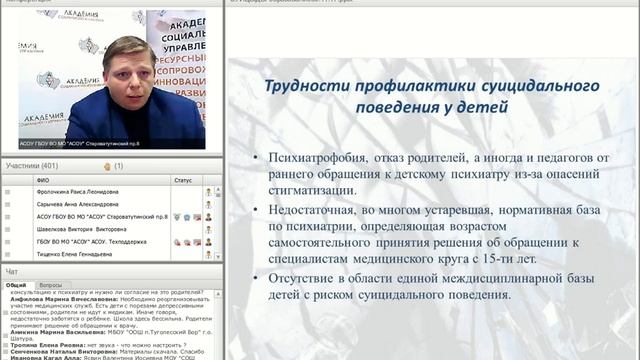This screenshot has height=360, width=640.
Task: Tick checkbox beside Сарычева Анна Александровна
Action: 7,204
